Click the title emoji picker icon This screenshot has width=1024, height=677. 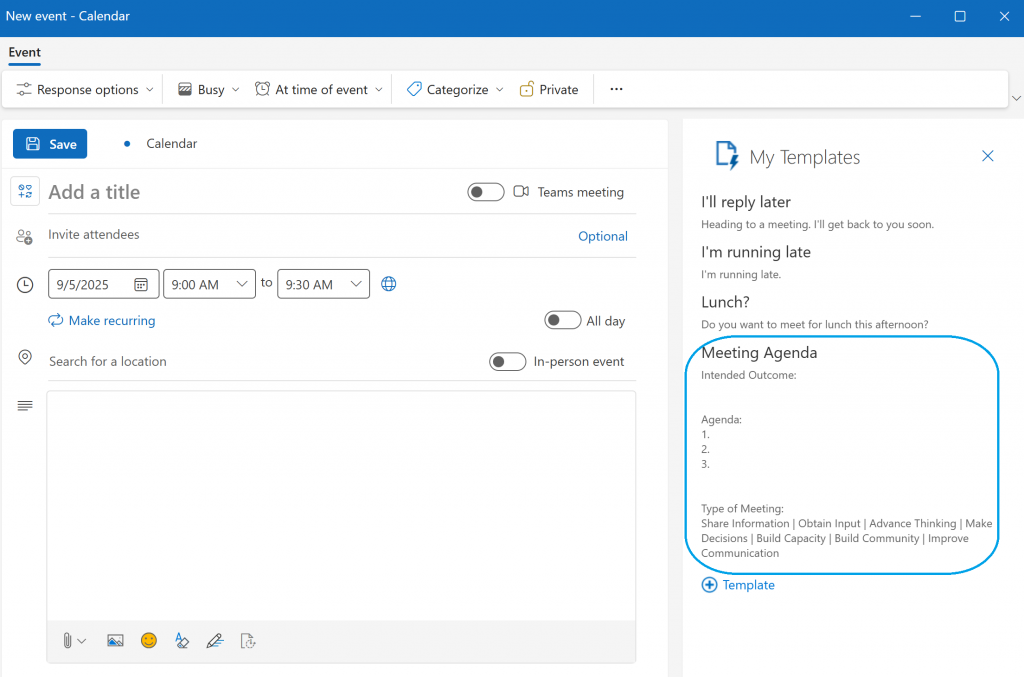coord(25,191)
